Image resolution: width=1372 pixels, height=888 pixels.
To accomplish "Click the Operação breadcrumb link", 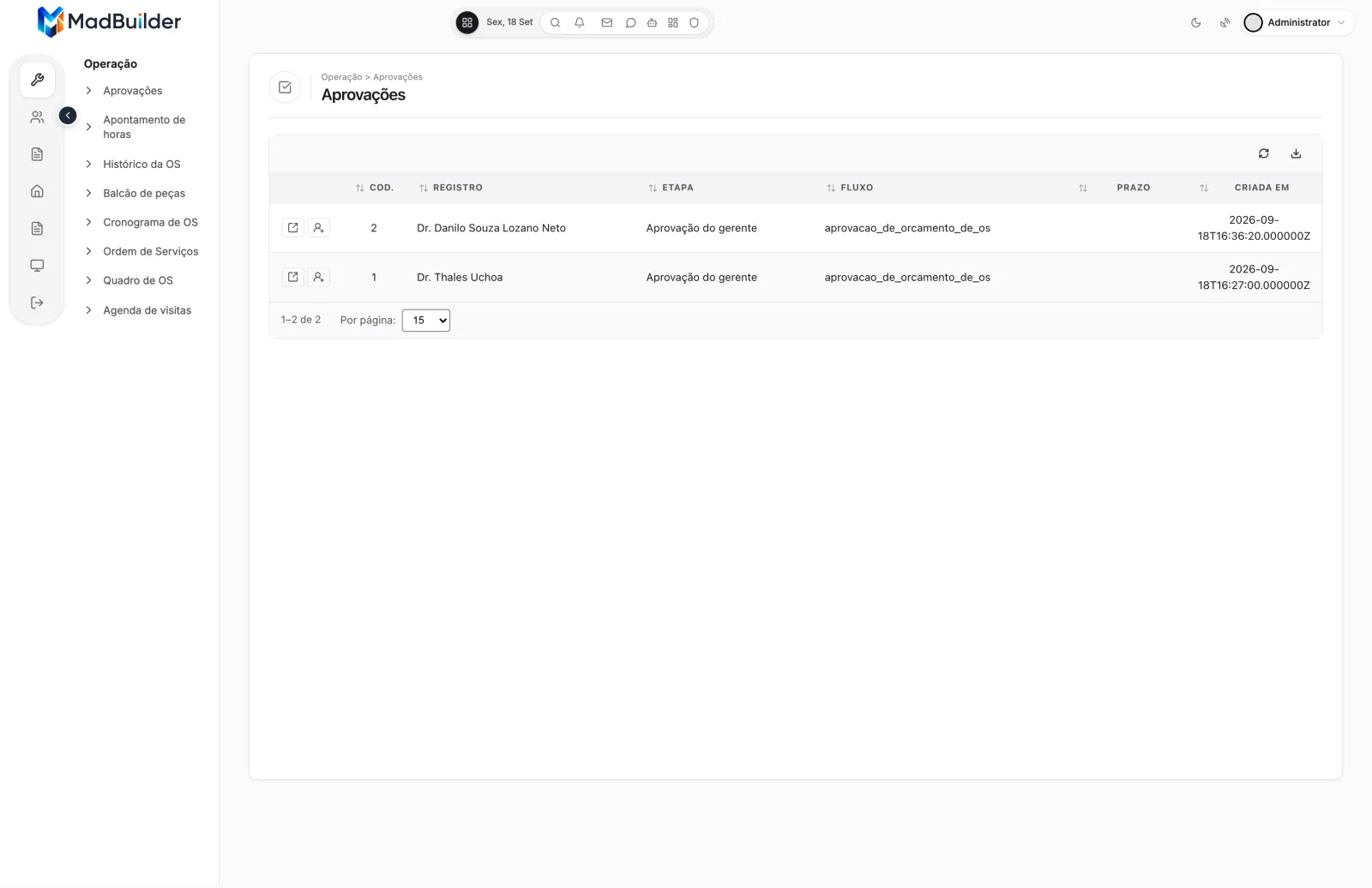I will (x=341, y=77).
